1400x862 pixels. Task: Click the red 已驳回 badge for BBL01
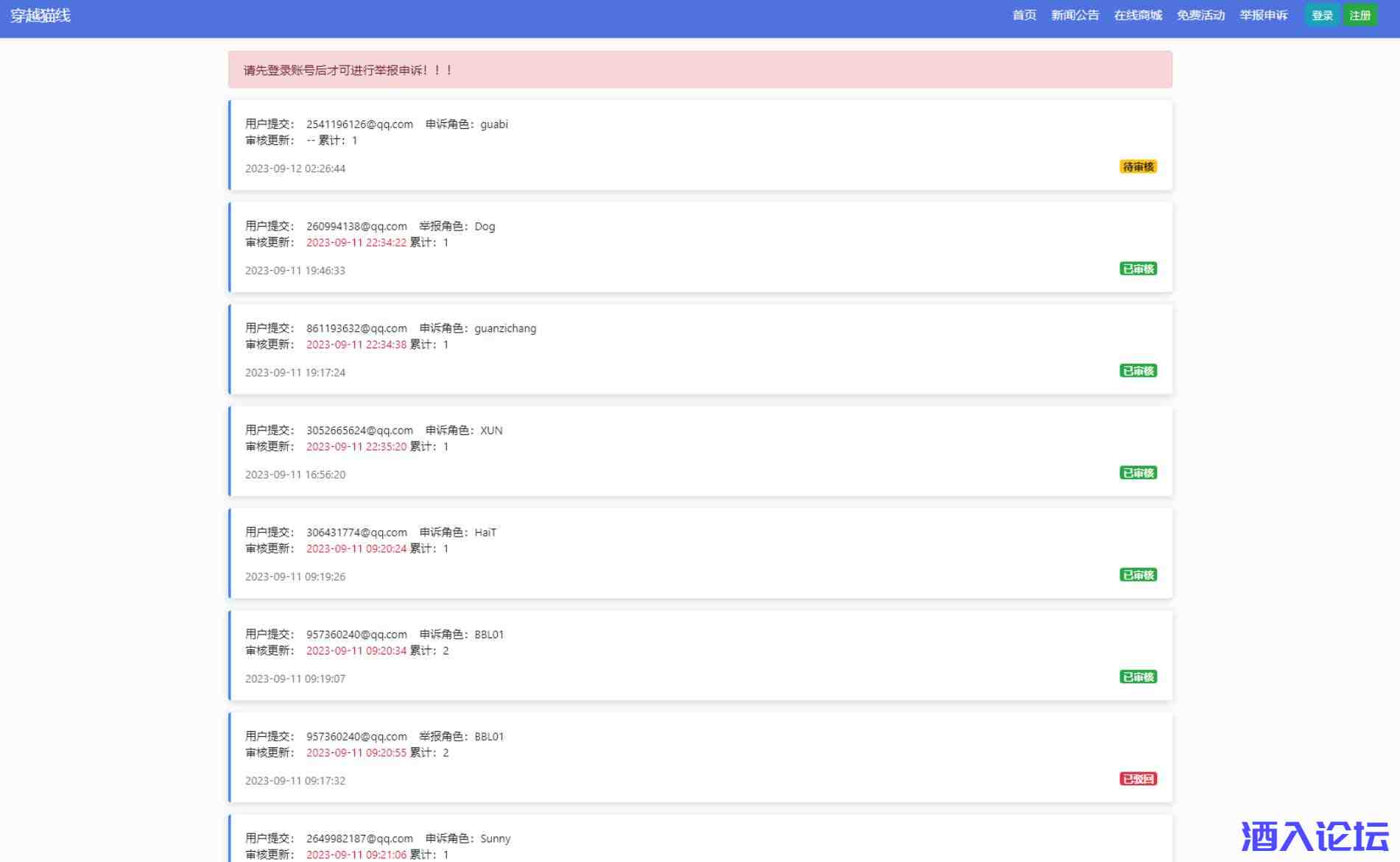1138,779
